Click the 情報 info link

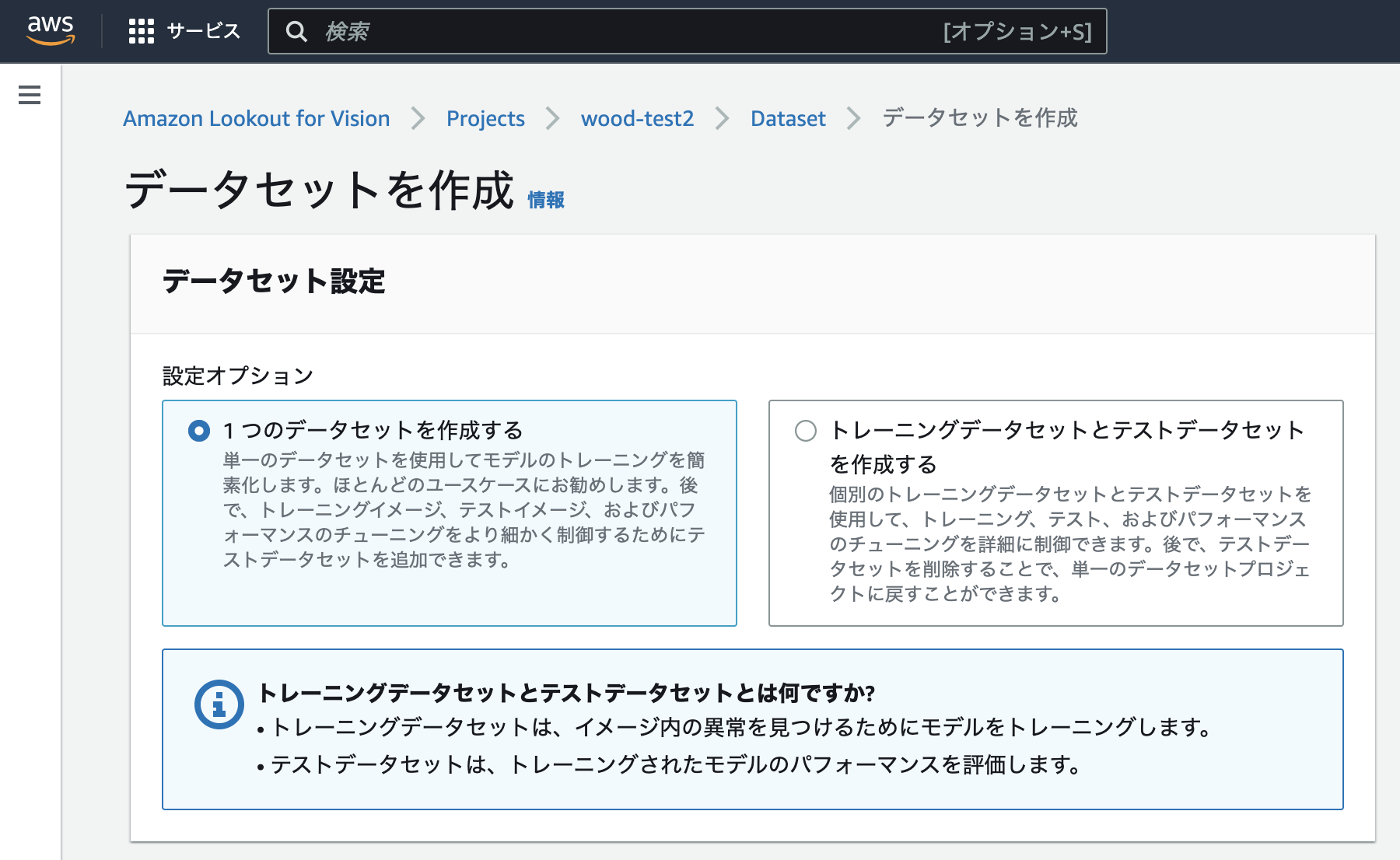coord(546,200)
